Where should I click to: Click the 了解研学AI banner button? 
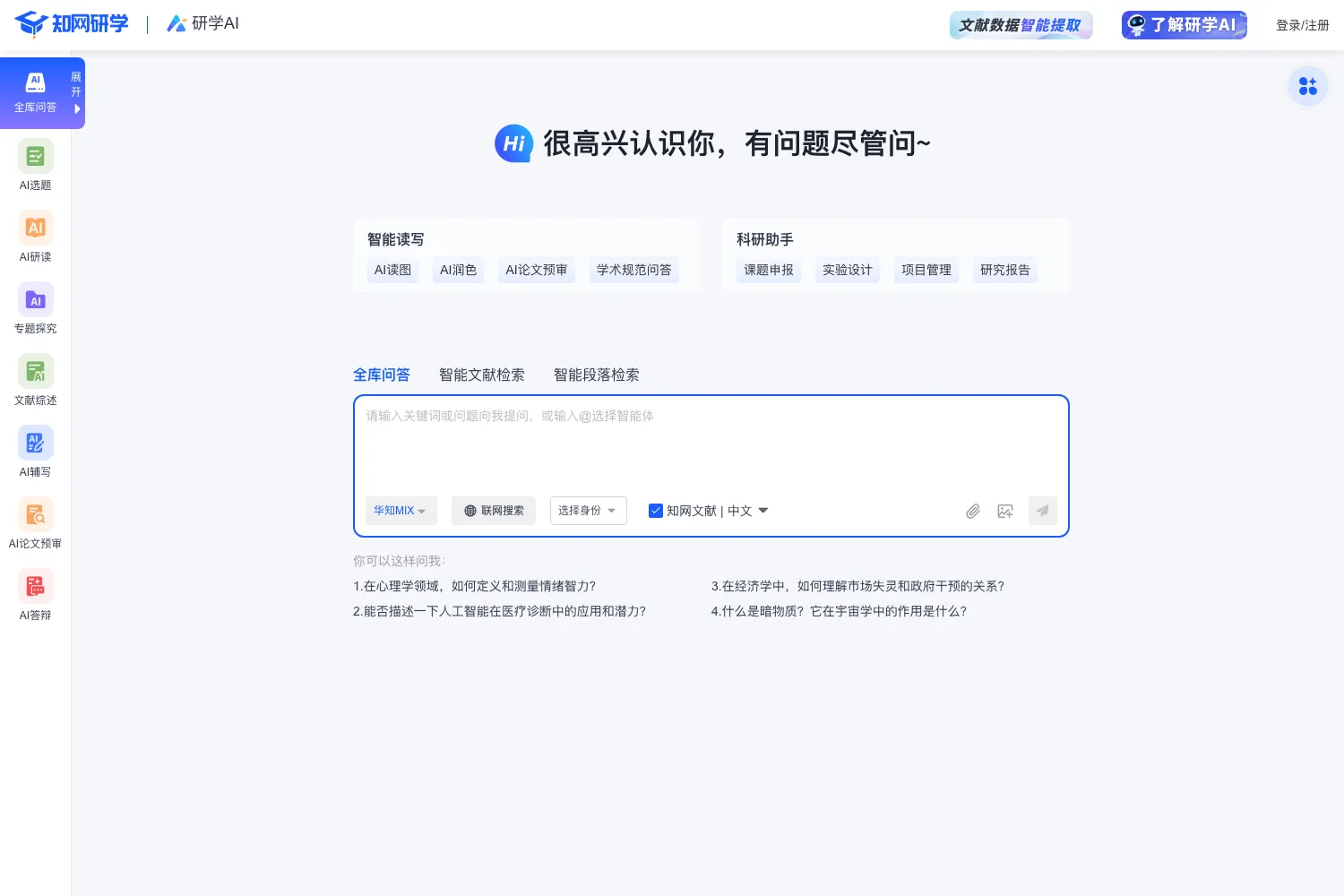tap(1185, 25)
